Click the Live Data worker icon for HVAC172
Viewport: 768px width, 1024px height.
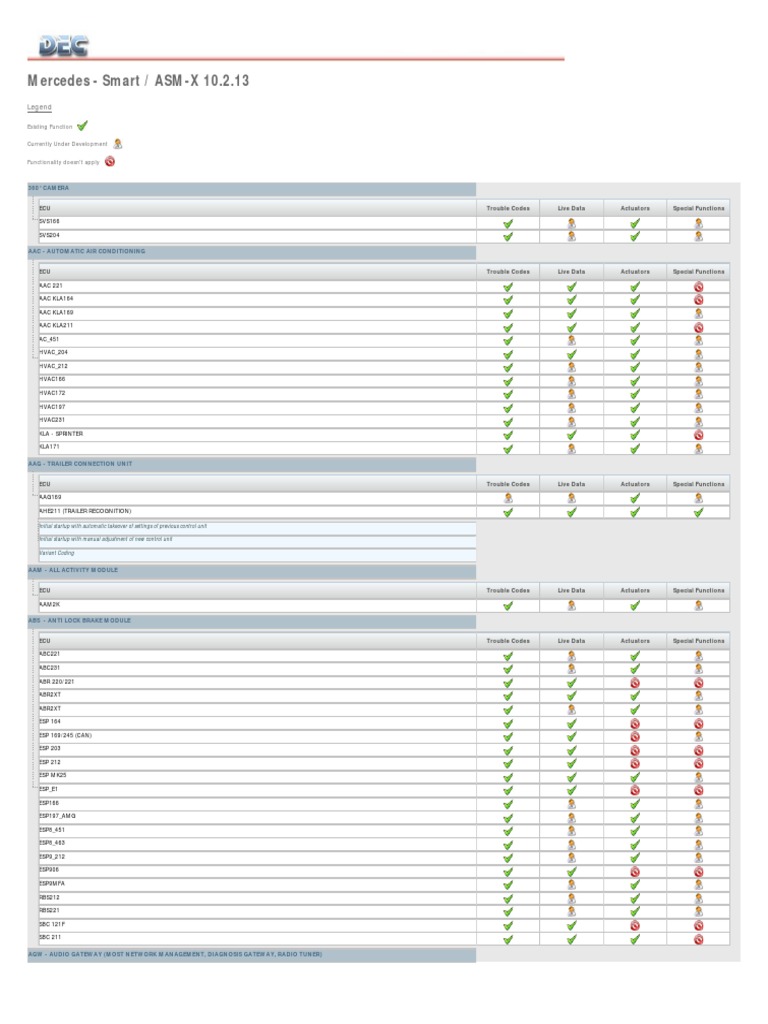point(571,394)
